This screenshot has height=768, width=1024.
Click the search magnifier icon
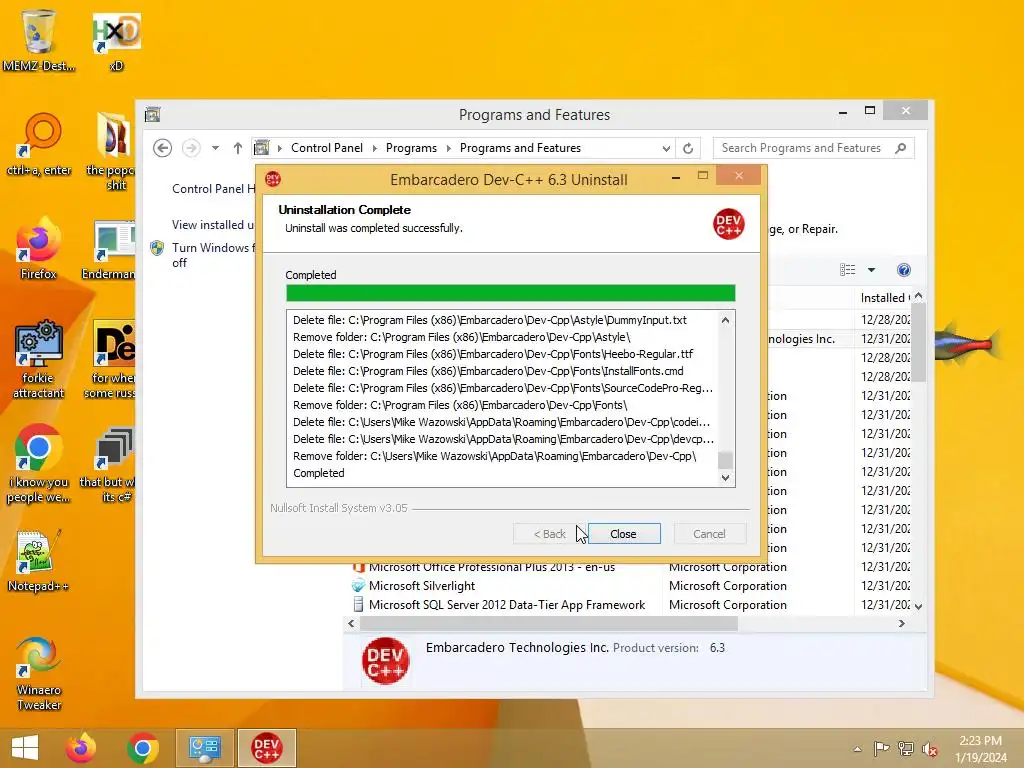[901, 148]
